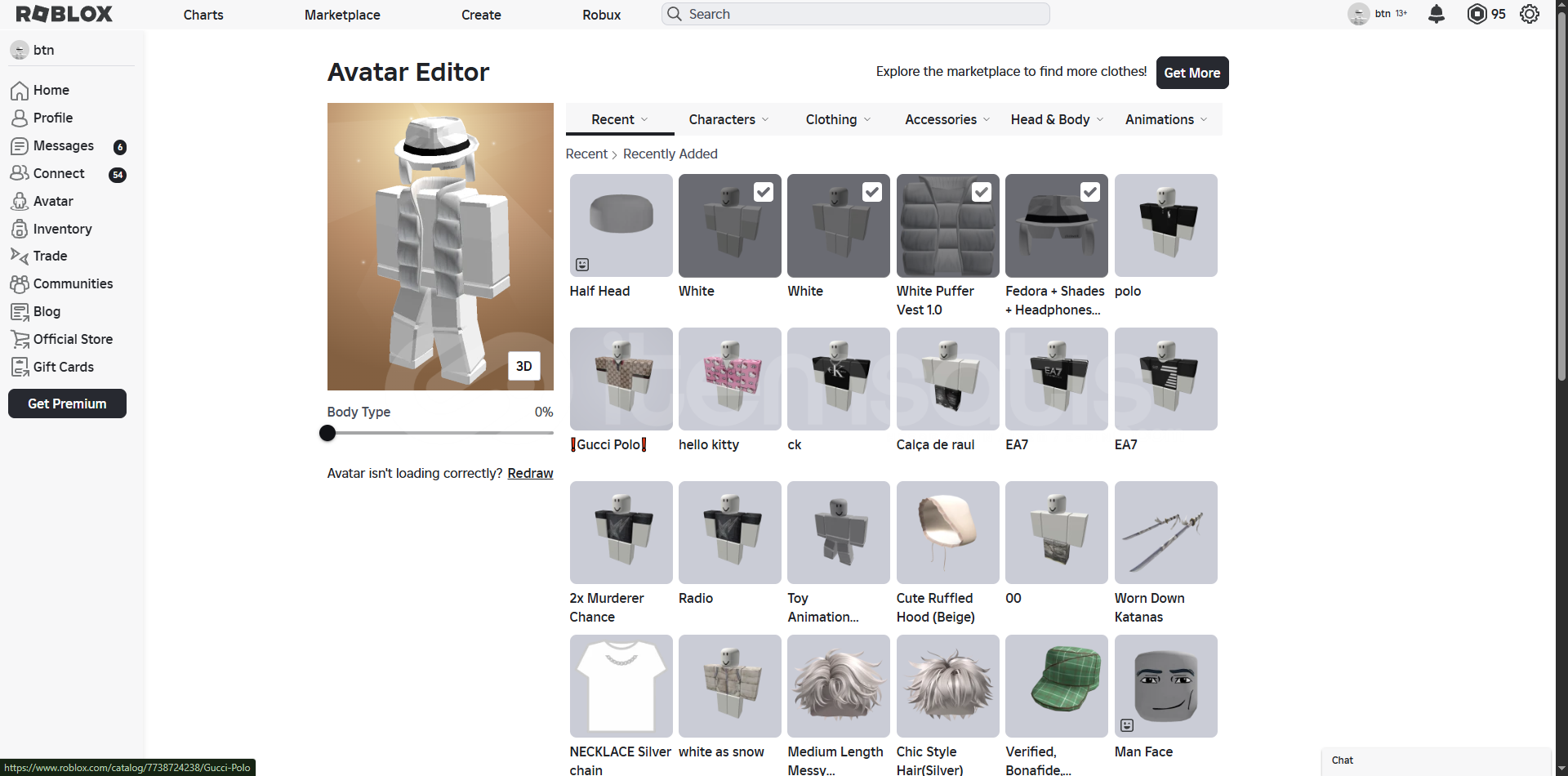Viewport: 1568px width, 776px height.
Task: Click the Body Type slider handle
Action: [x=327, y=433]
